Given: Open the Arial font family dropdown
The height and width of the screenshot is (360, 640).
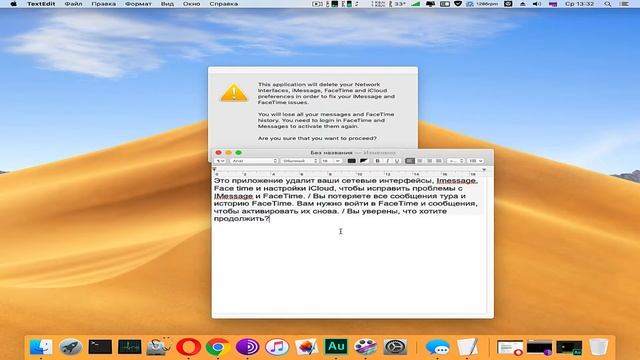Looking at the screenshot, I should [253, 161].
